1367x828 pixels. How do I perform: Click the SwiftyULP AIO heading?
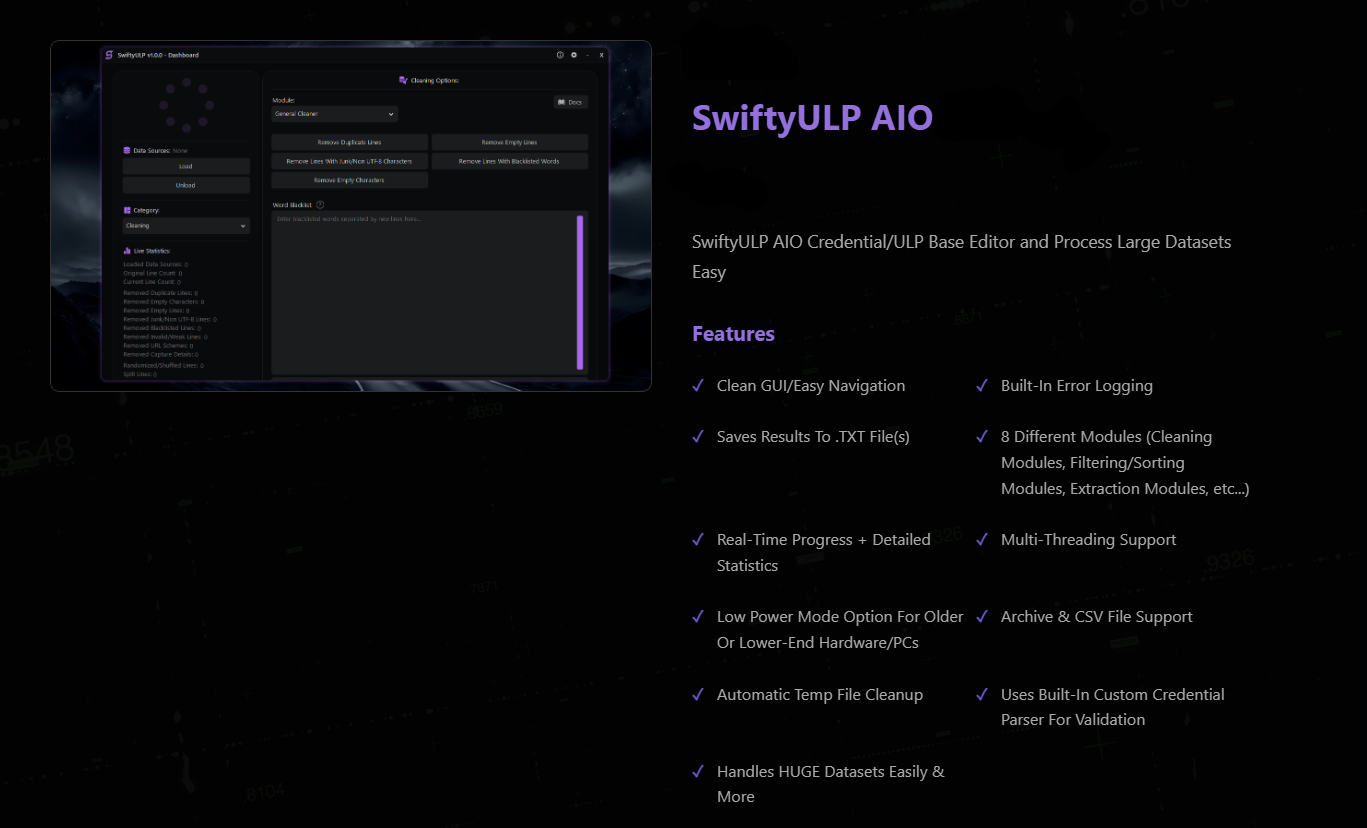coord(812,117)
